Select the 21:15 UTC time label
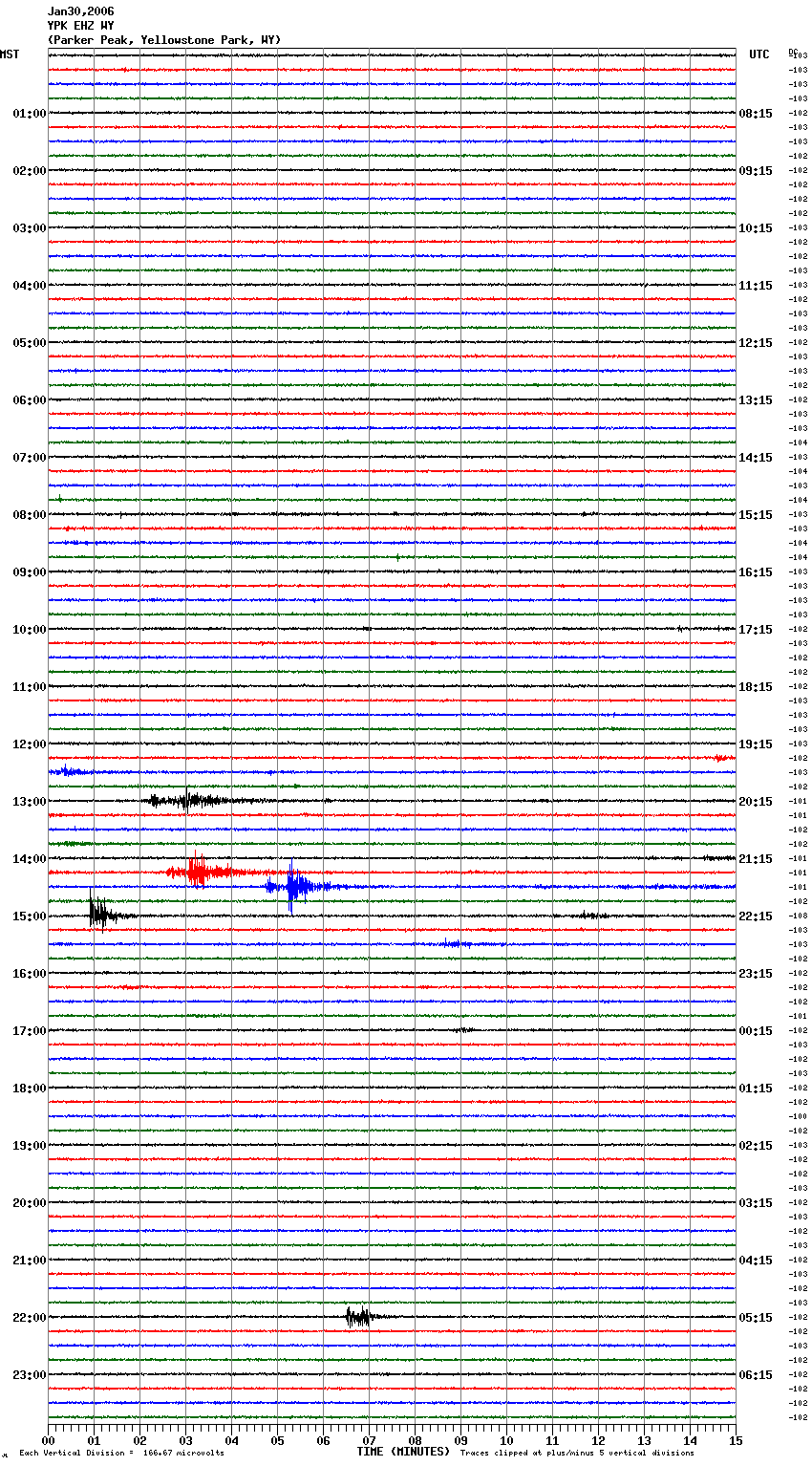Viewport: 812px width, 1466px height. click(756, 859)
